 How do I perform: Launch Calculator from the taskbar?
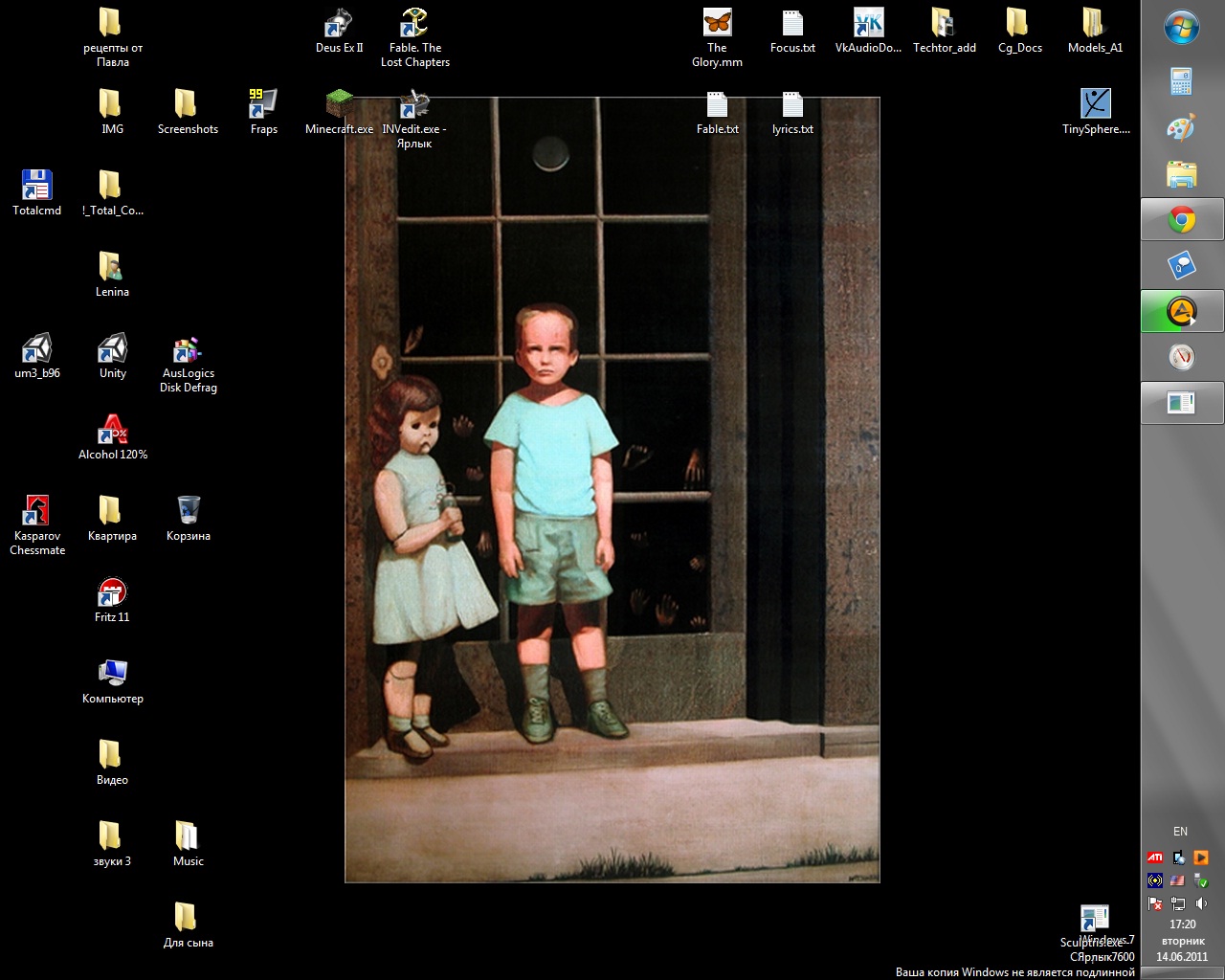(x=1182, y=81)
